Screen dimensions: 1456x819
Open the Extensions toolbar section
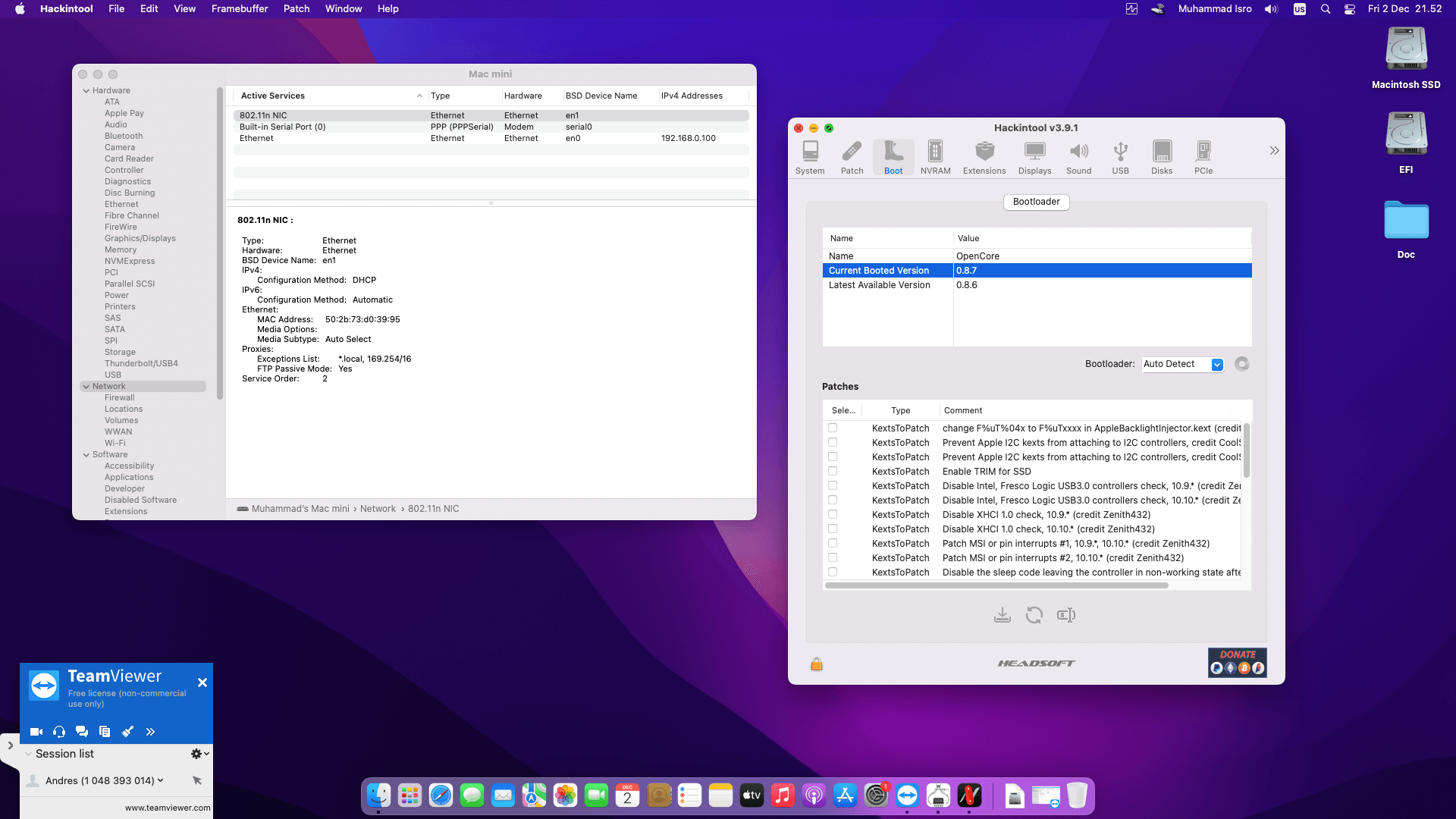click(x=984, y=158)
